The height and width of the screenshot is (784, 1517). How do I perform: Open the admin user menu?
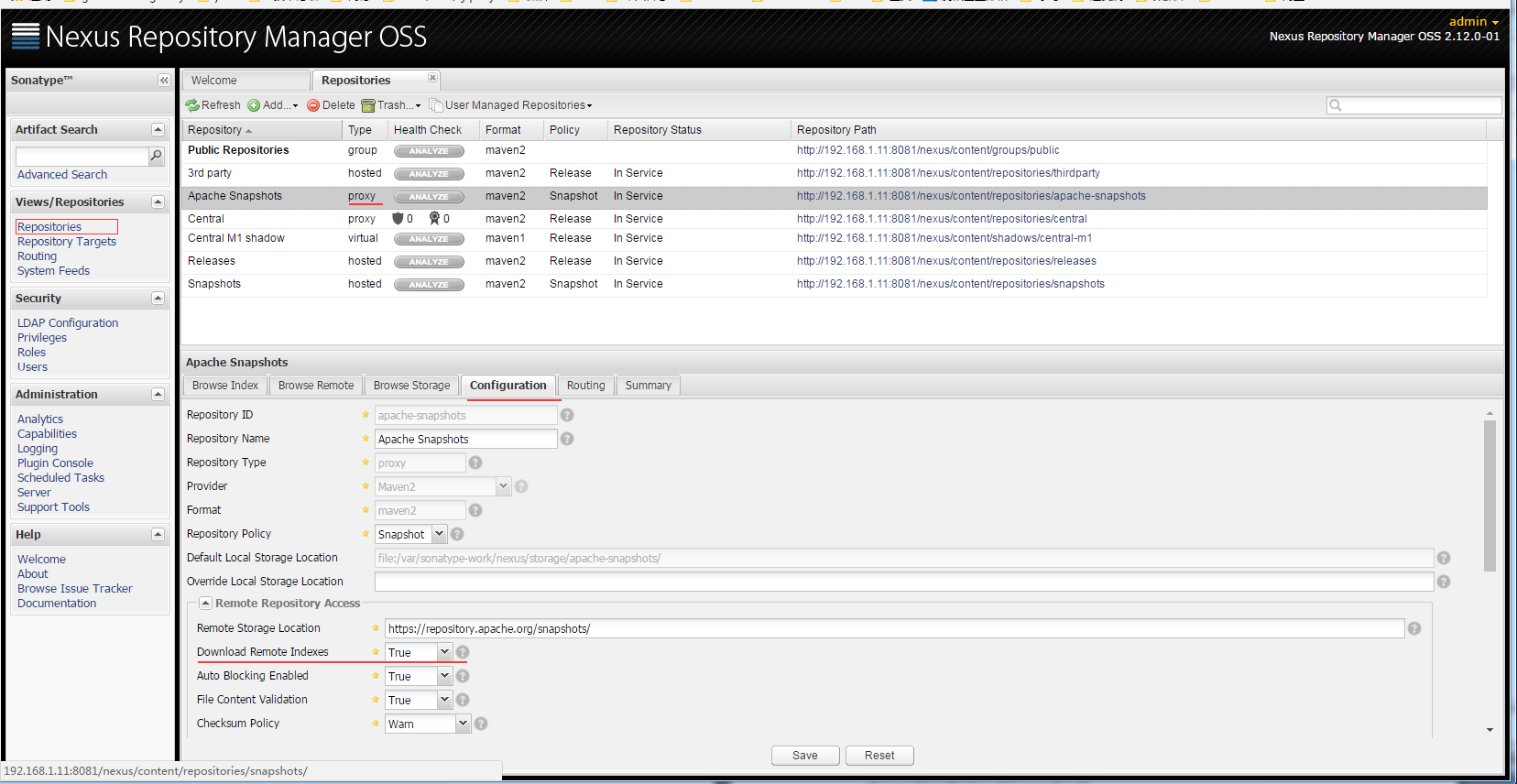click(1474, 21)
